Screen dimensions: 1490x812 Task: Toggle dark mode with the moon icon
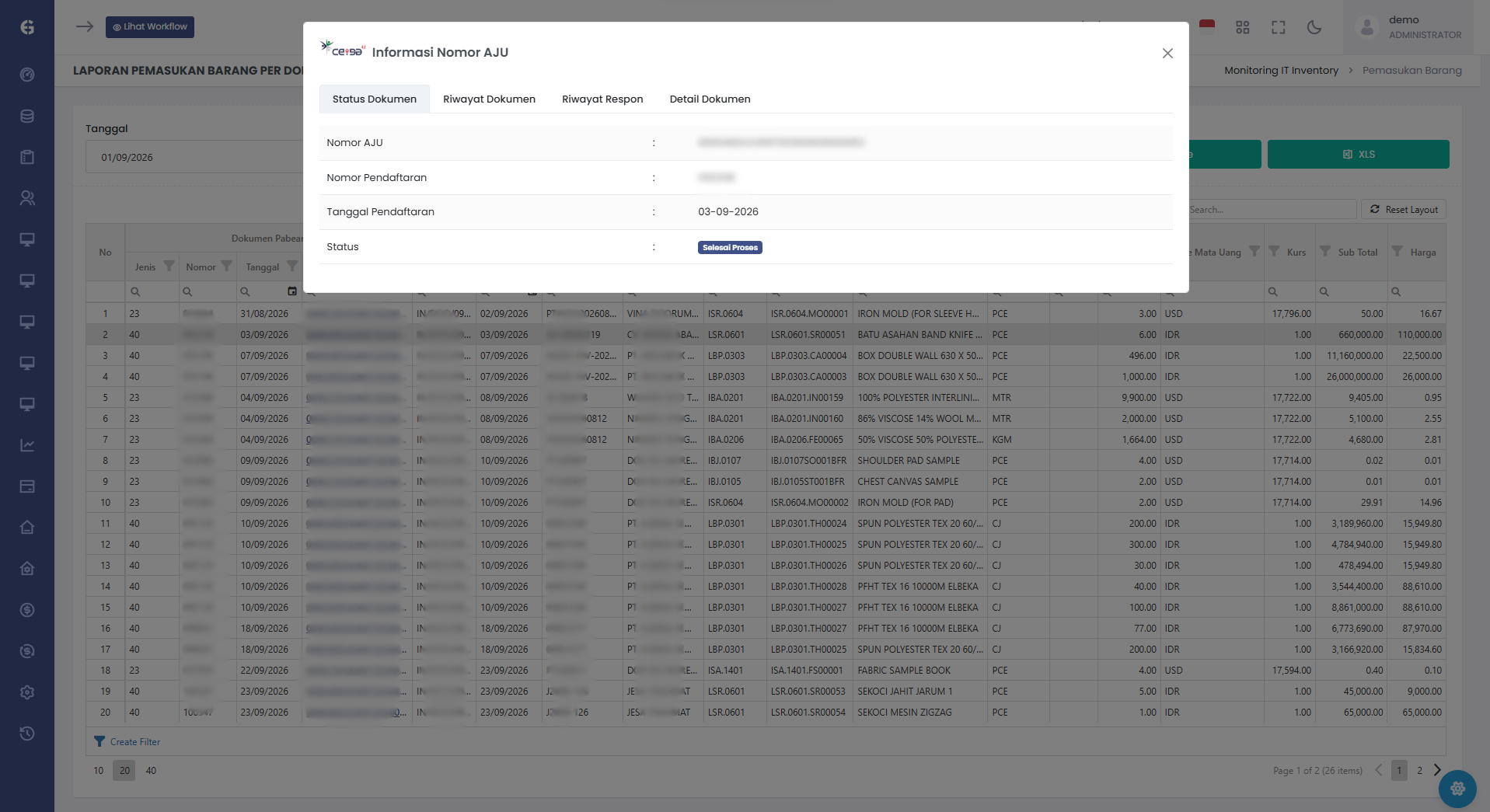tap(1314, 27)
